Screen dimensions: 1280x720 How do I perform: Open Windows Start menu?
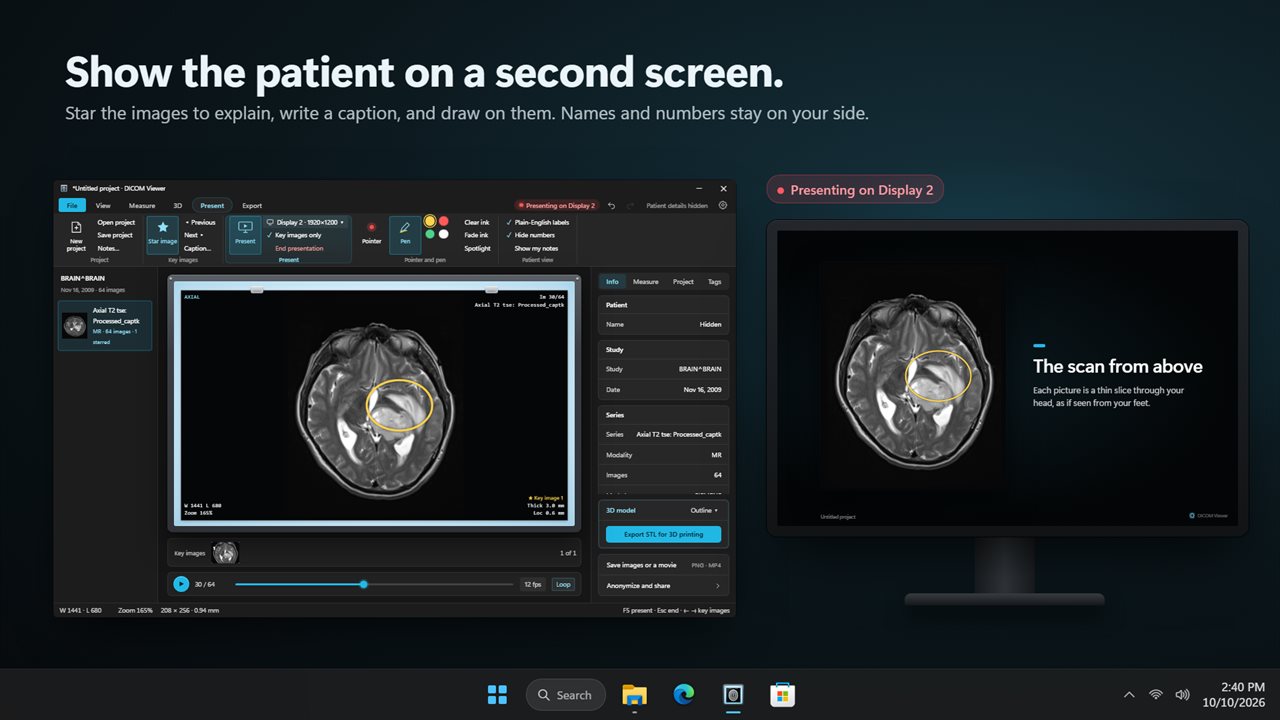pyautogui.click(x=496, y=694)
